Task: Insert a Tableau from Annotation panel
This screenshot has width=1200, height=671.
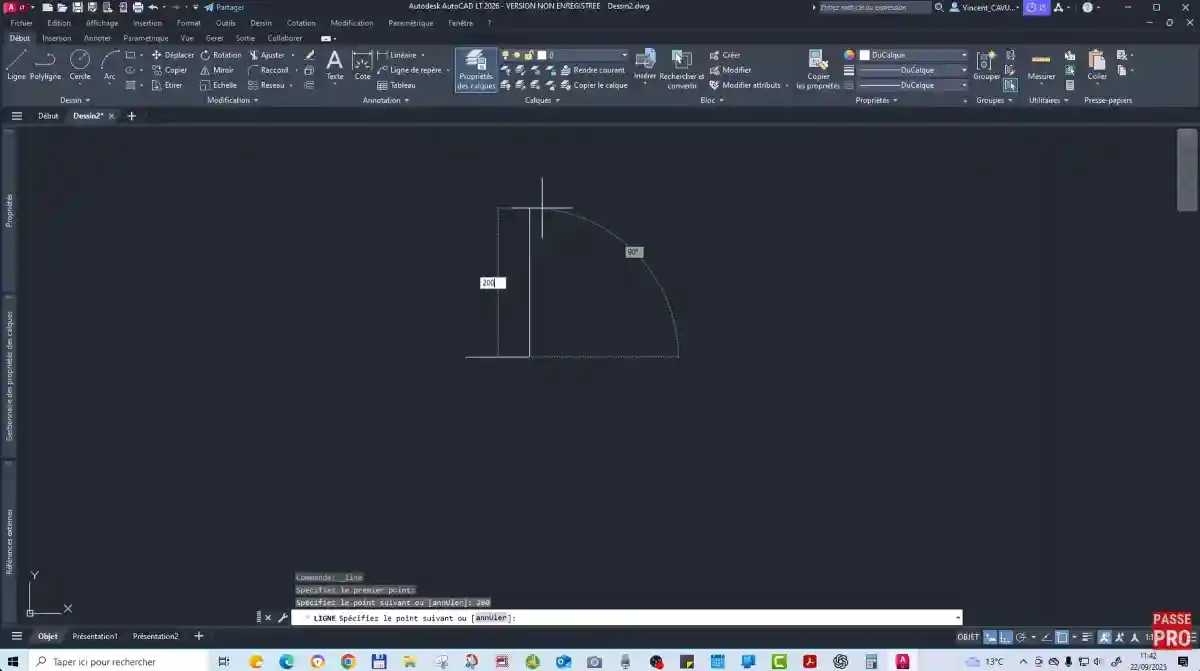Action: pos(396,85)
